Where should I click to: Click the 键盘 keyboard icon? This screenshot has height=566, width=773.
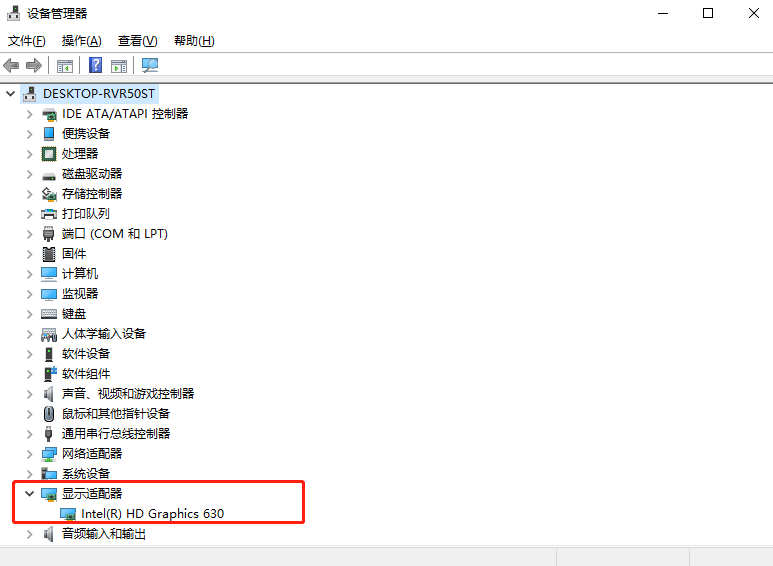49,314
